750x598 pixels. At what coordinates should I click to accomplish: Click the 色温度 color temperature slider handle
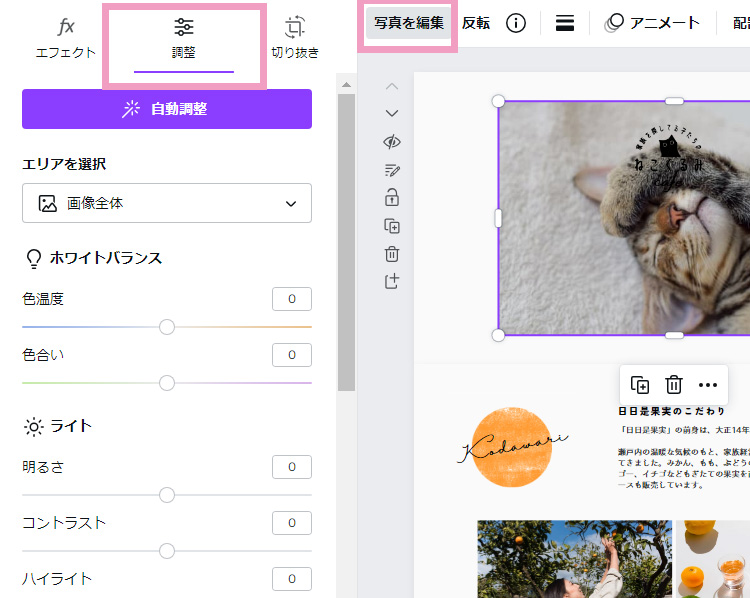click(167, 327)
